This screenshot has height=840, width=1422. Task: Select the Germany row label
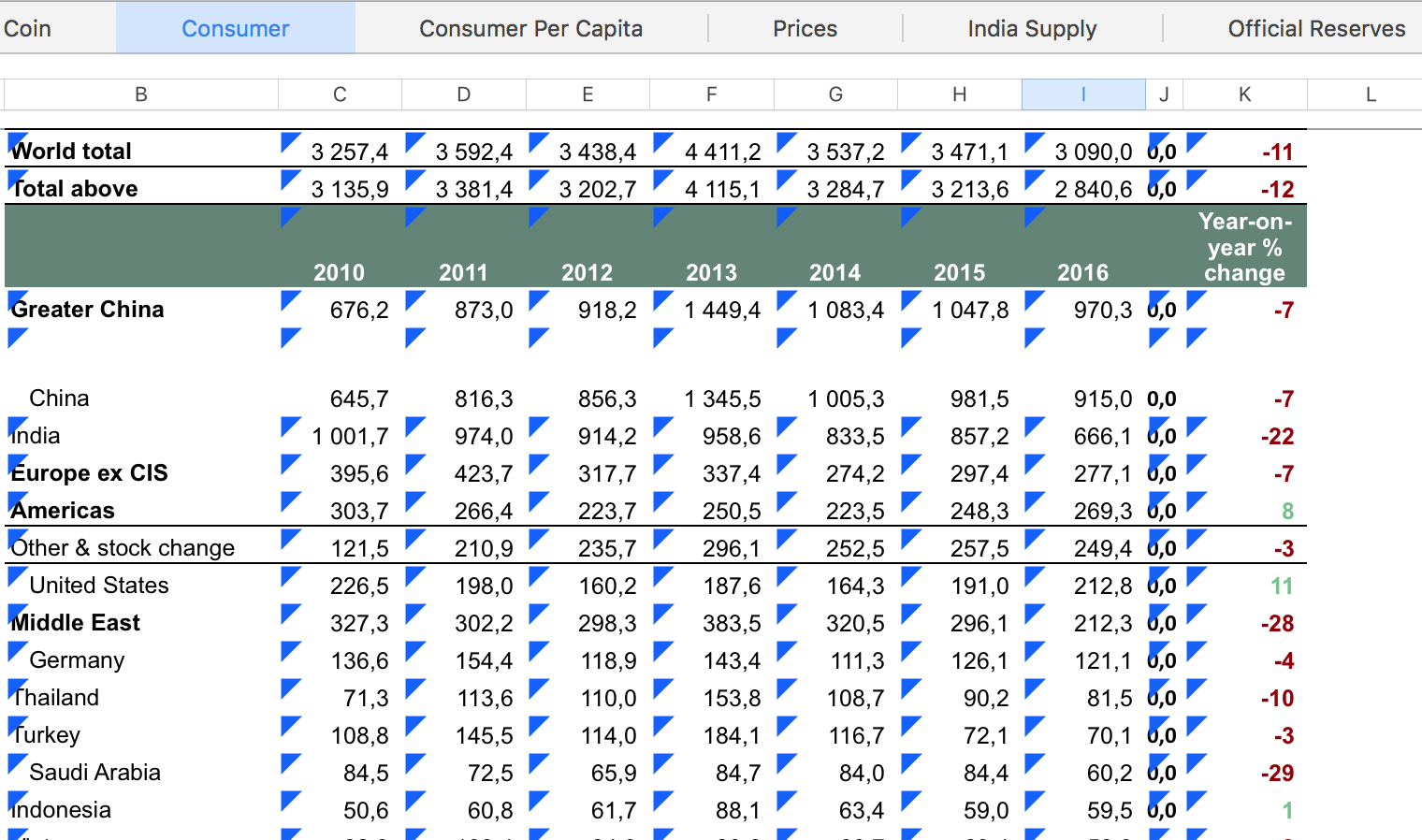[x=77, y=660]
